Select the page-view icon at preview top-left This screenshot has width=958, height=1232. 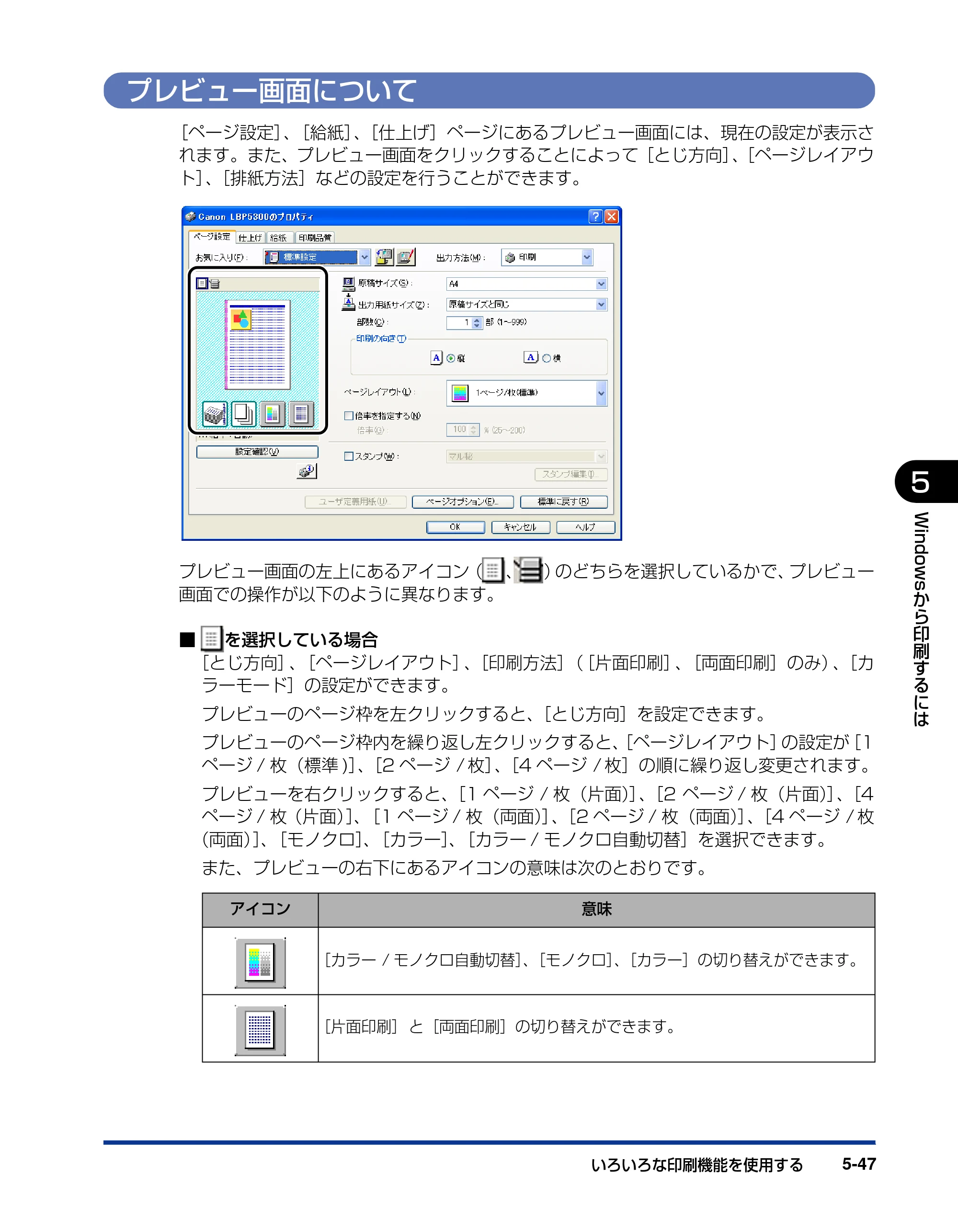[202, 283]
